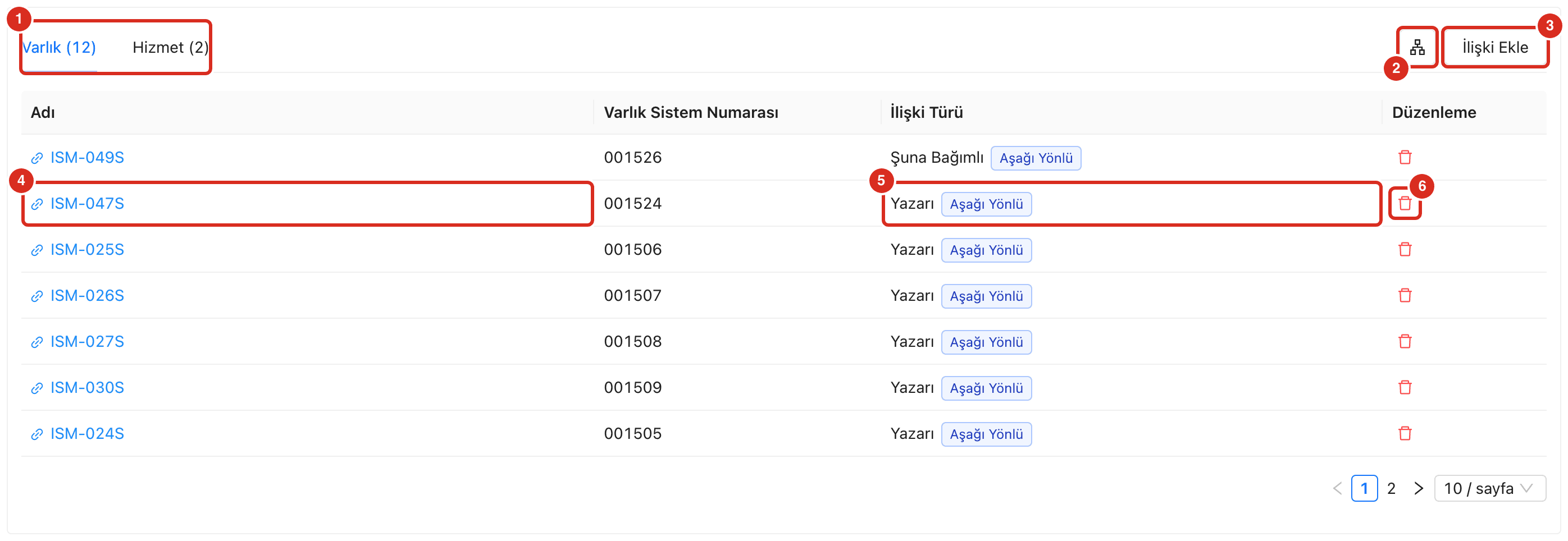Click the İlişki Ekle button
This screenshot has height=541, width=1568.
pyautogui.click(x=1495, y=48)
